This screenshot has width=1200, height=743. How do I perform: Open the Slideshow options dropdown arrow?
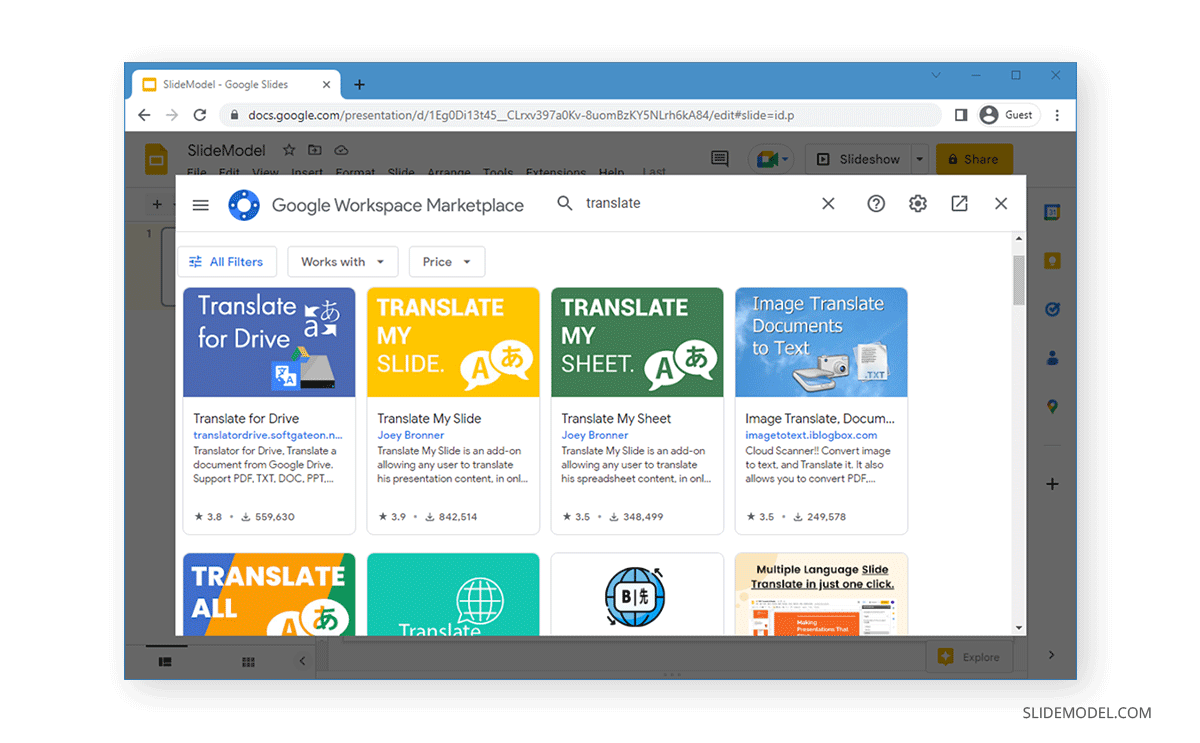tap(919, 159)
